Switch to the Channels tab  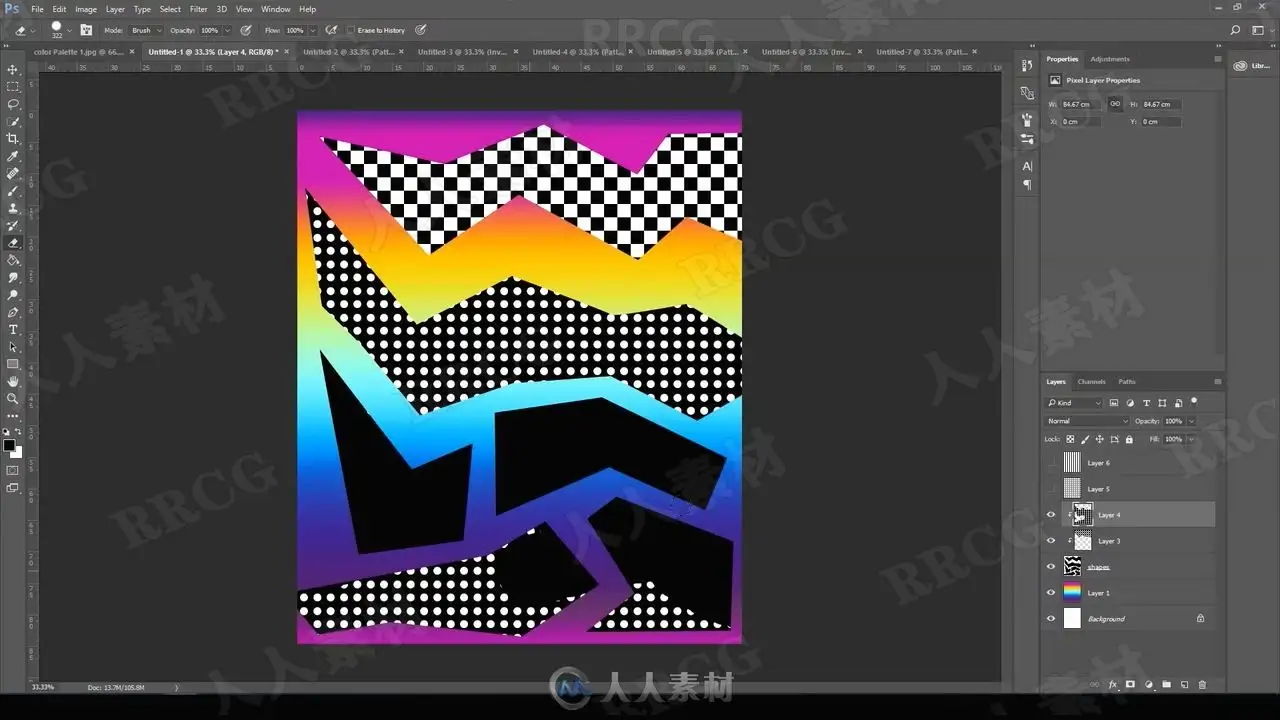tap(1092, 381)
